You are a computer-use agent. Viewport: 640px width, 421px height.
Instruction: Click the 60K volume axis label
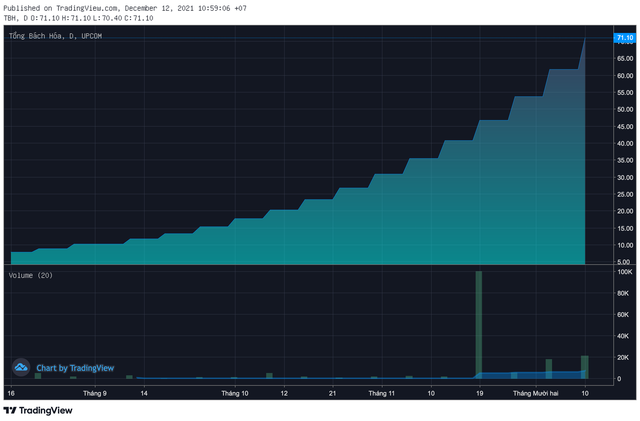[x=623, y=314]
